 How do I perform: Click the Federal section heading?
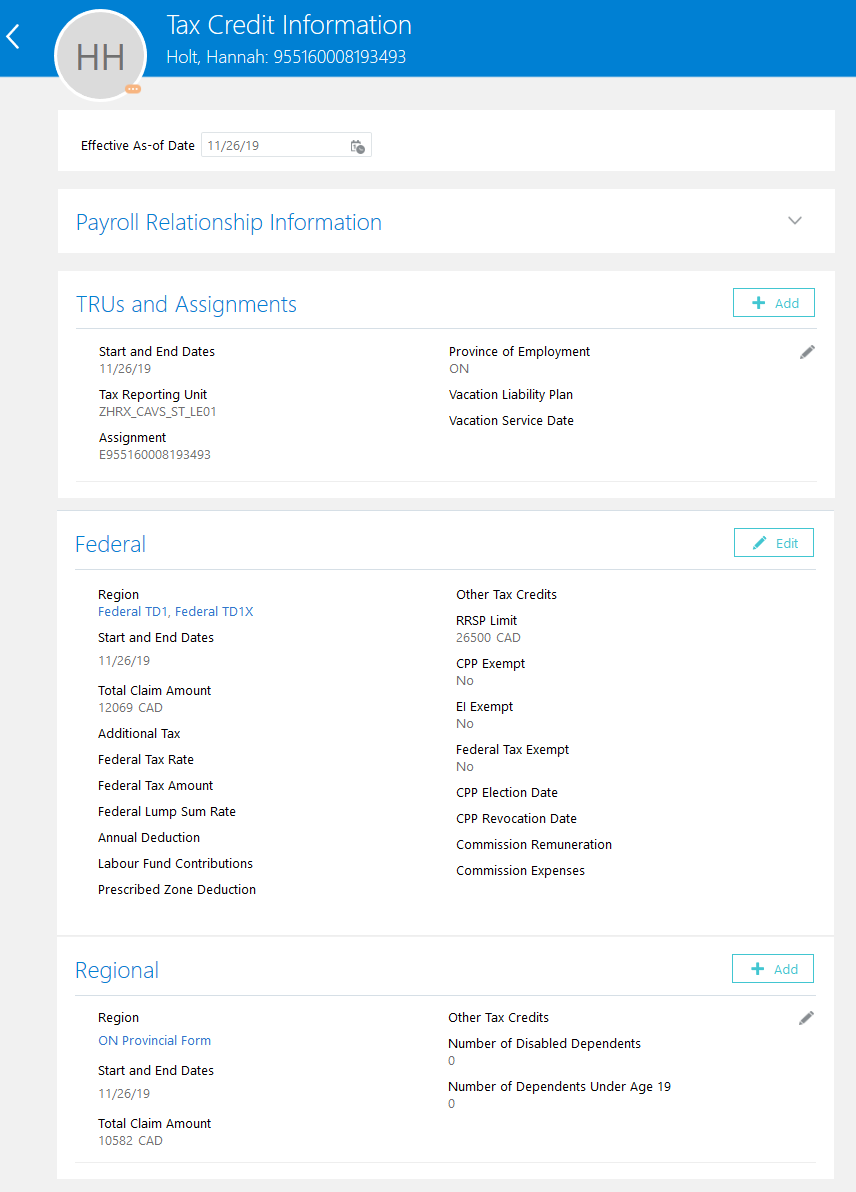[110, 544]
